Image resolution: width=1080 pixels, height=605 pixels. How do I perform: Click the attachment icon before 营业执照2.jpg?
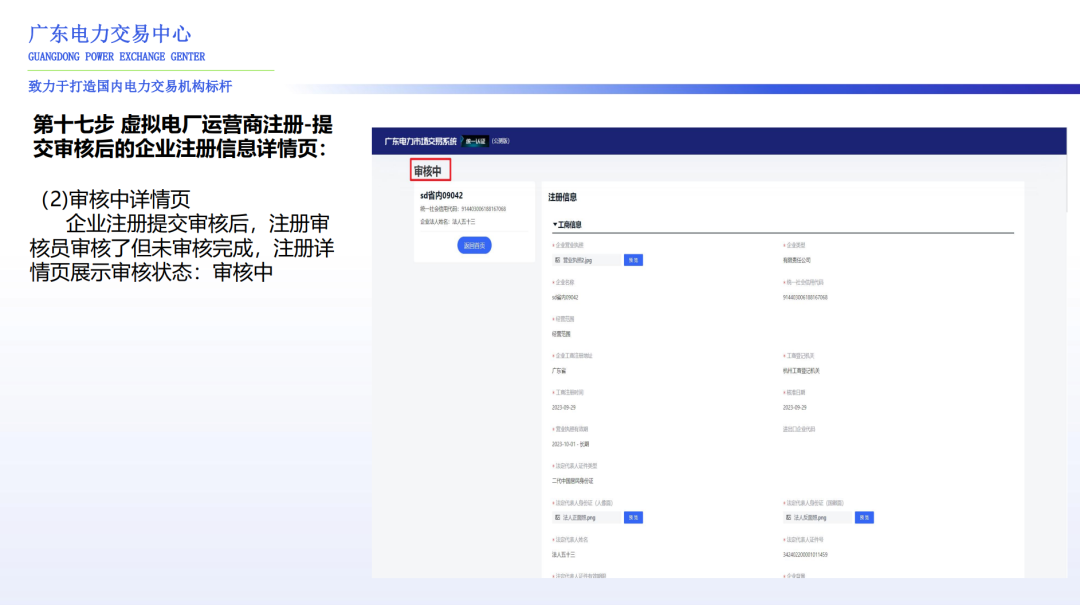557,261
